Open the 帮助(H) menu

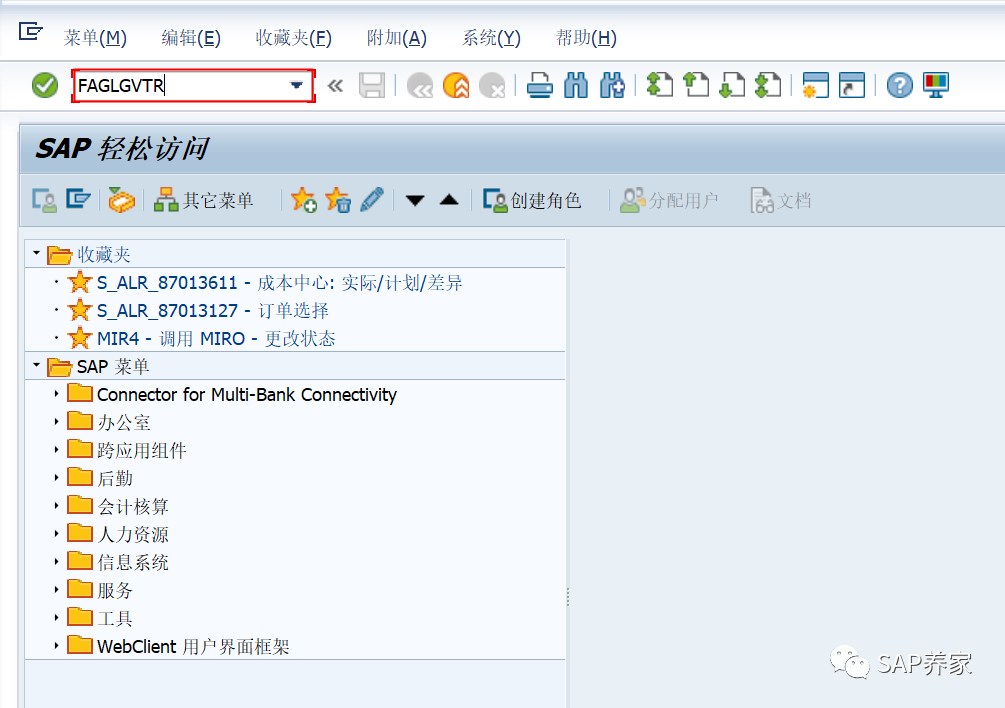click(586, 38)
